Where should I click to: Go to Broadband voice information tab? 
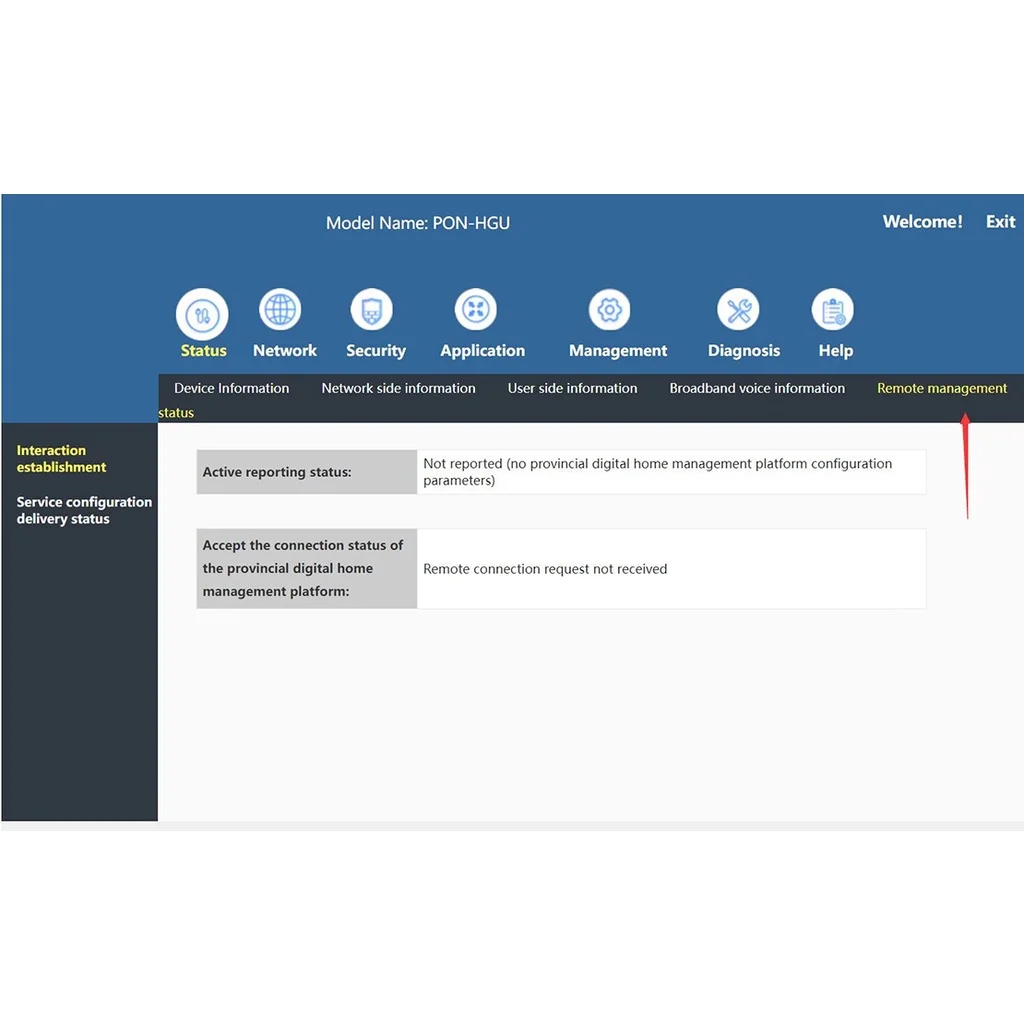click(x=757, y=388)
